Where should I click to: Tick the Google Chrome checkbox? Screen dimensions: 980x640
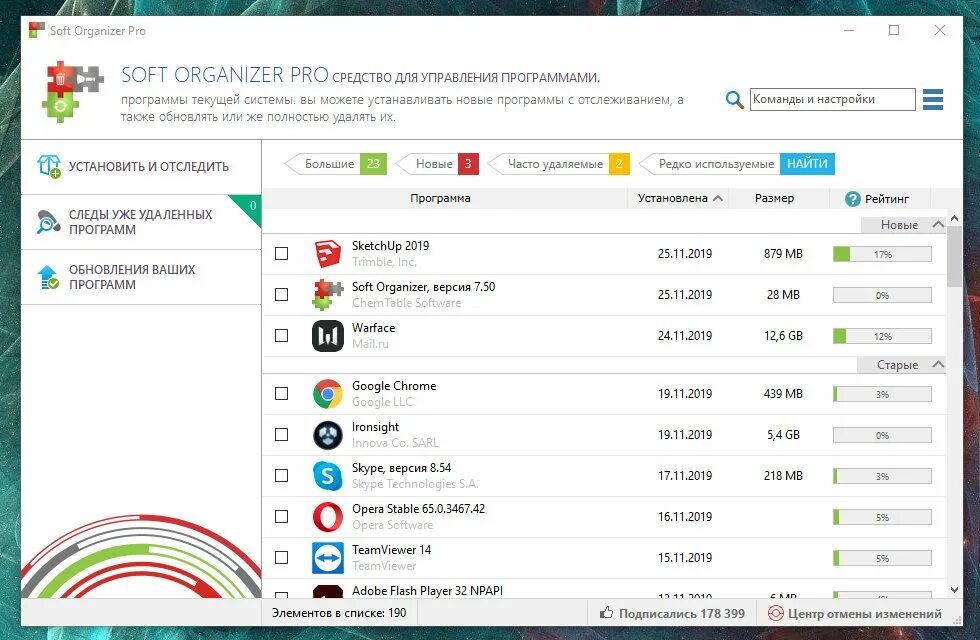(x=281, y=394)
